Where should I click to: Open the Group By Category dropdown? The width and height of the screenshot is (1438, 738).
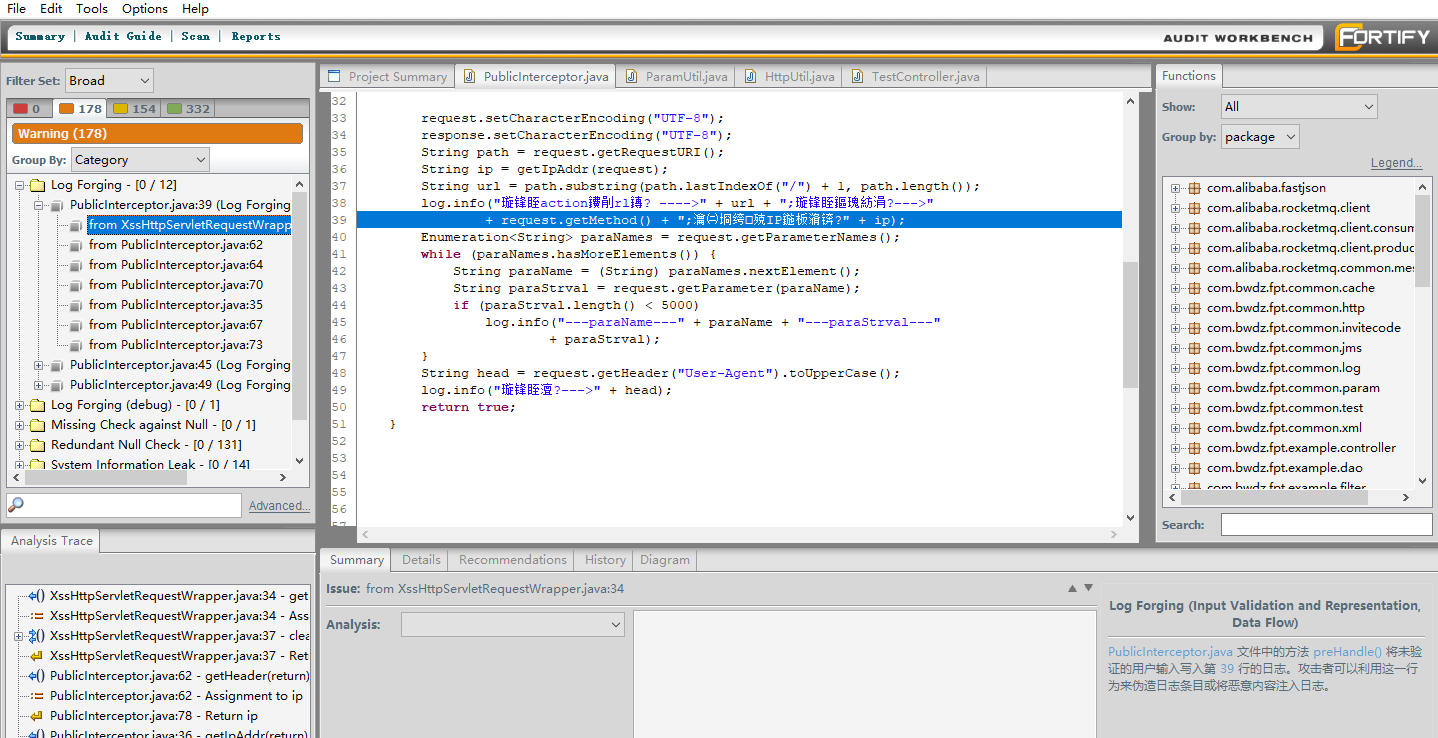pyautogui.click(x=140, y=160)
